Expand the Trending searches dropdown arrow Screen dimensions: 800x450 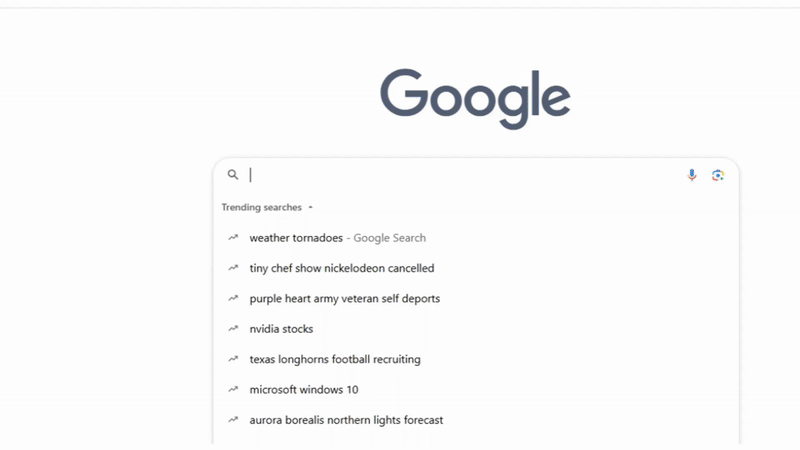click(x=310, y=208)
